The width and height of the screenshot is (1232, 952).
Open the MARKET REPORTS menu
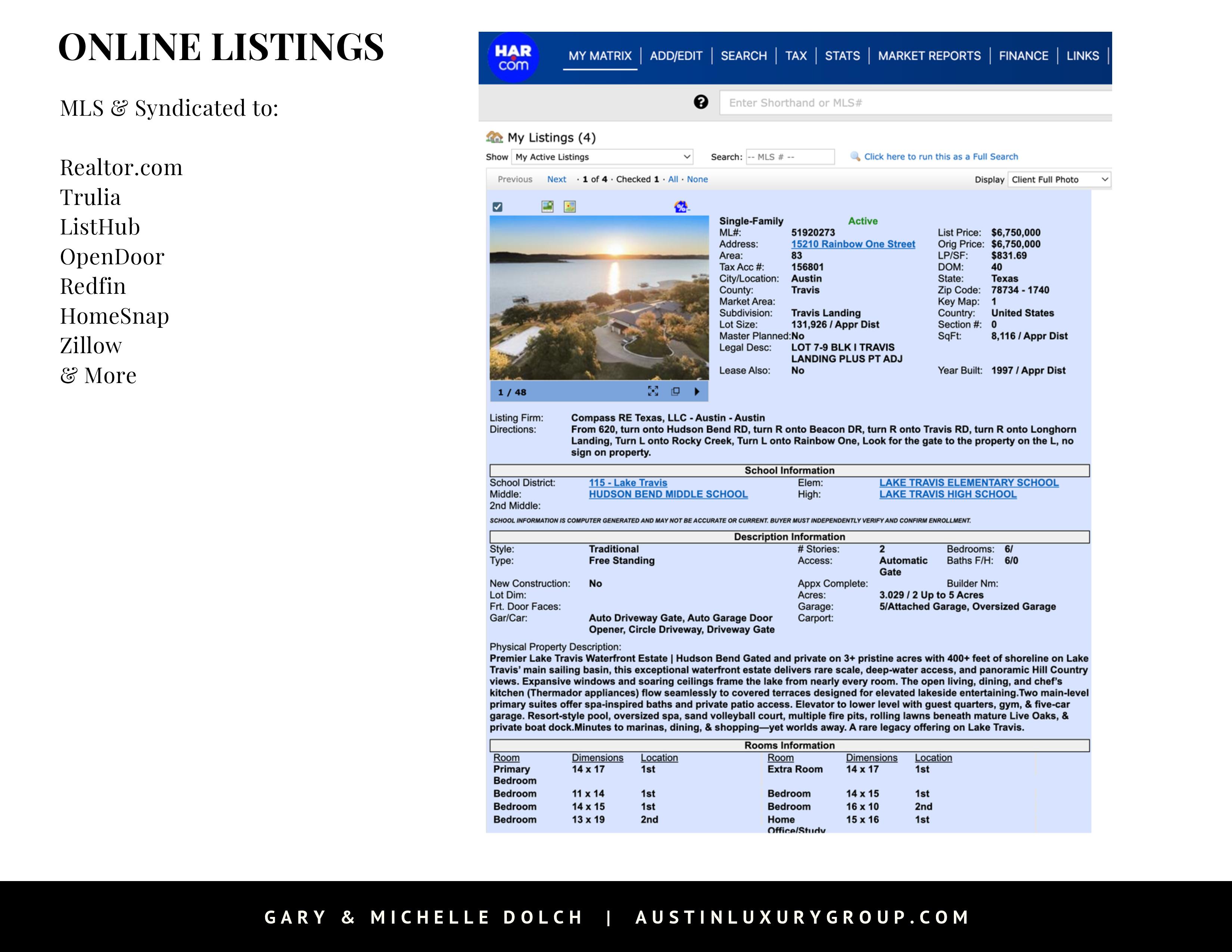(929, 56)
